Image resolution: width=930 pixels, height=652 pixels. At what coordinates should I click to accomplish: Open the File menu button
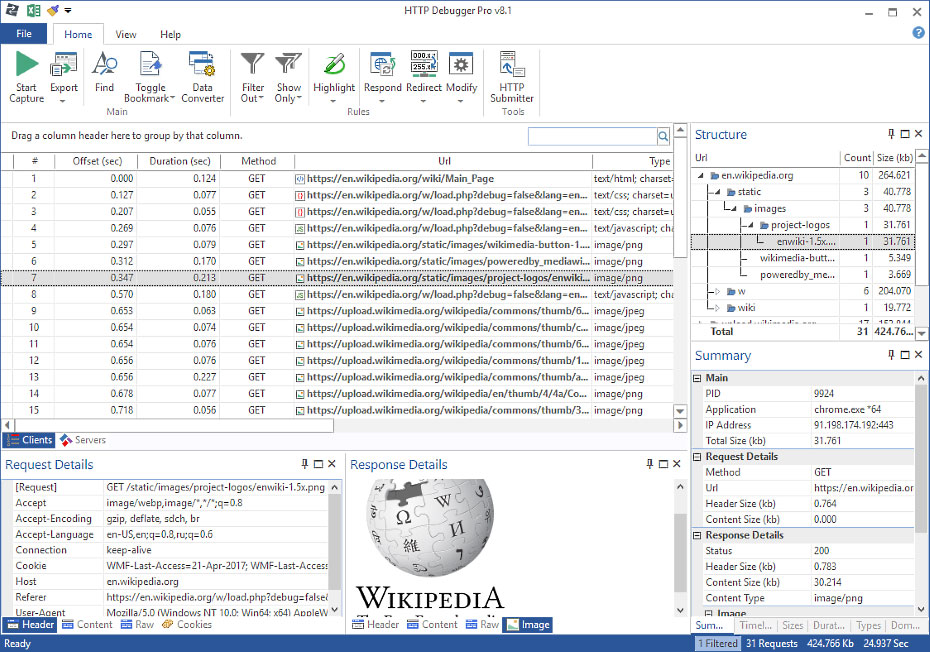pyautogui.click(x=24, y=34)
